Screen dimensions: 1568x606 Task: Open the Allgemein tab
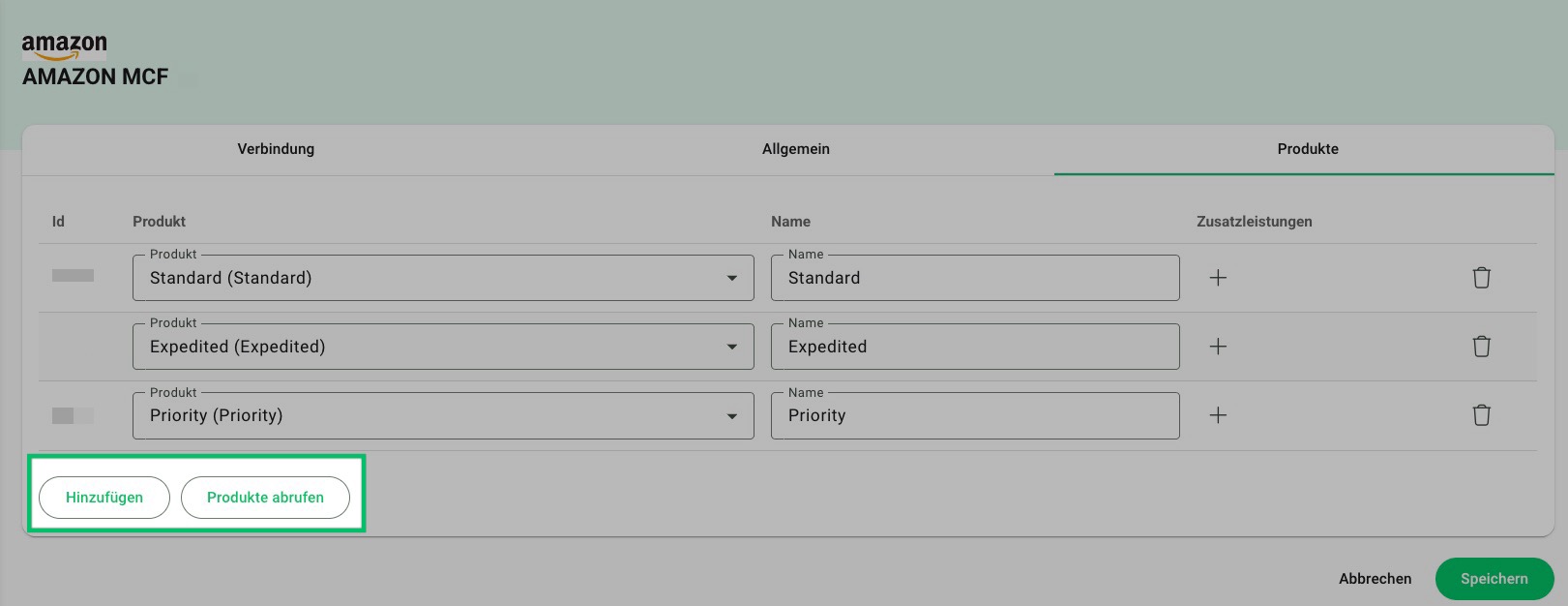pyautogui.click(x=795, y=149)
